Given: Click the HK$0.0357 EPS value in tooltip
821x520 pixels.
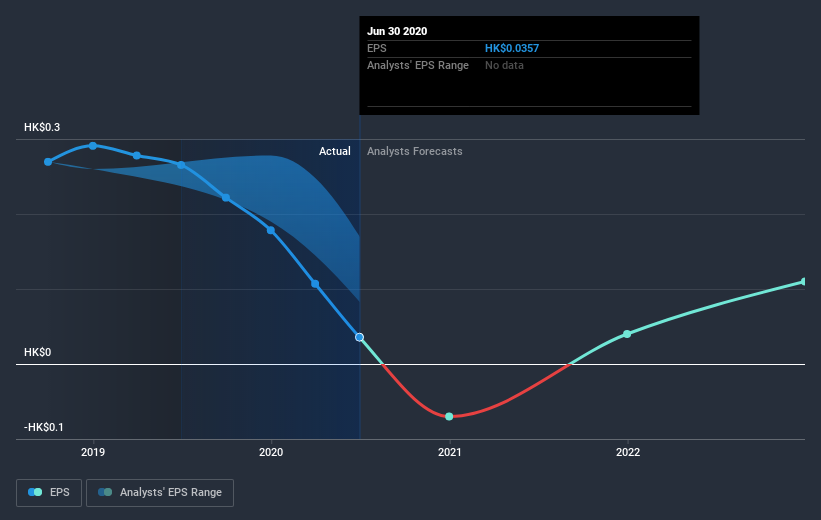Looking at the screenshot, I should (512, 48).
